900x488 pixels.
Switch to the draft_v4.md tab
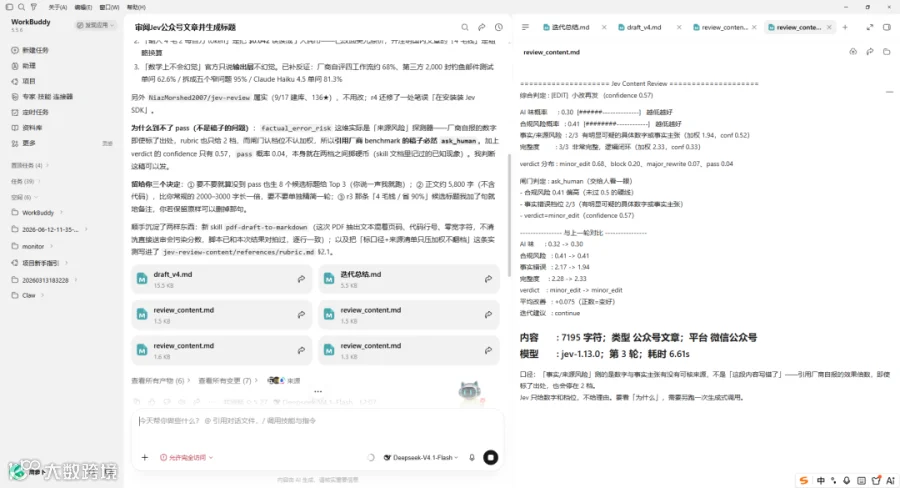(x=640, y=27)
